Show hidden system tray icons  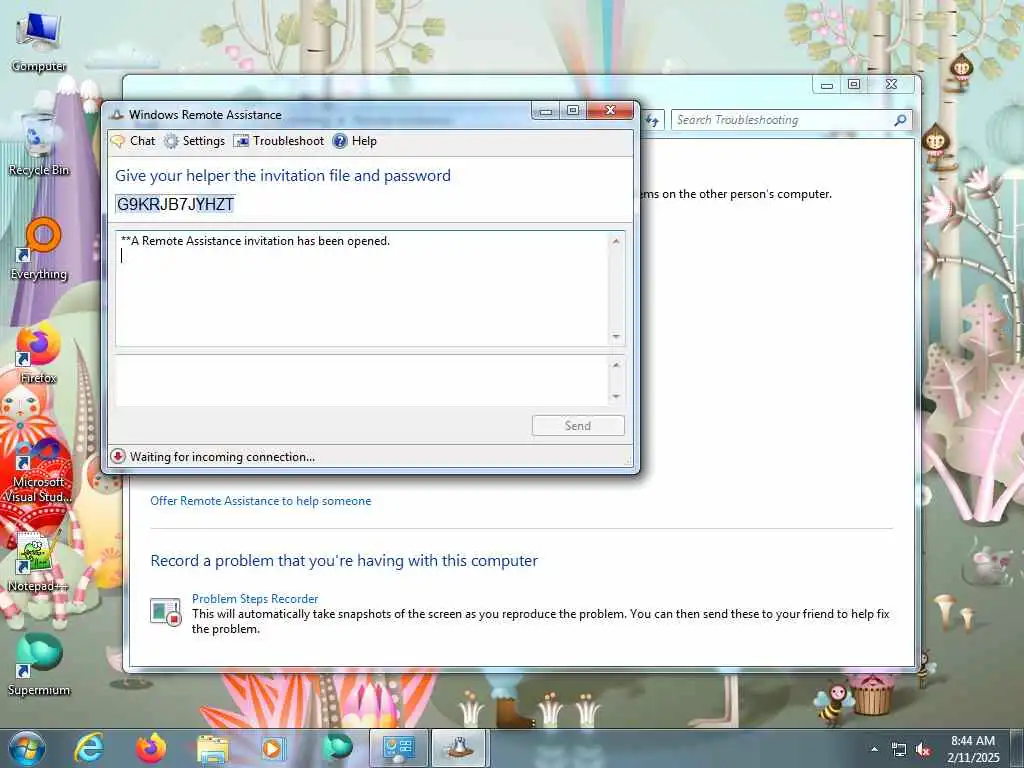(x=874, y=749)
